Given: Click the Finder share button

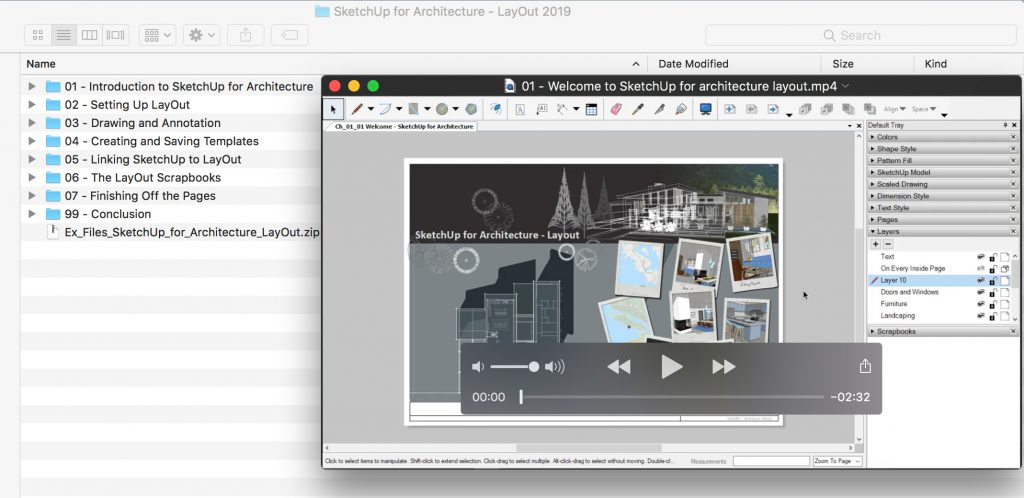Looking at the screenshot, I should pos(246,35).
